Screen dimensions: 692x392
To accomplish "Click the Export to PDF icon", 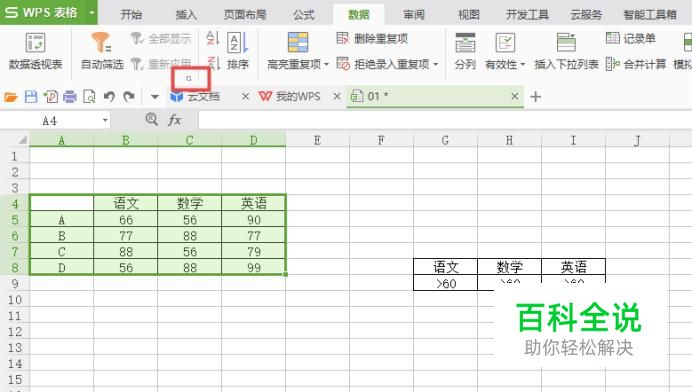I will 51,97.
